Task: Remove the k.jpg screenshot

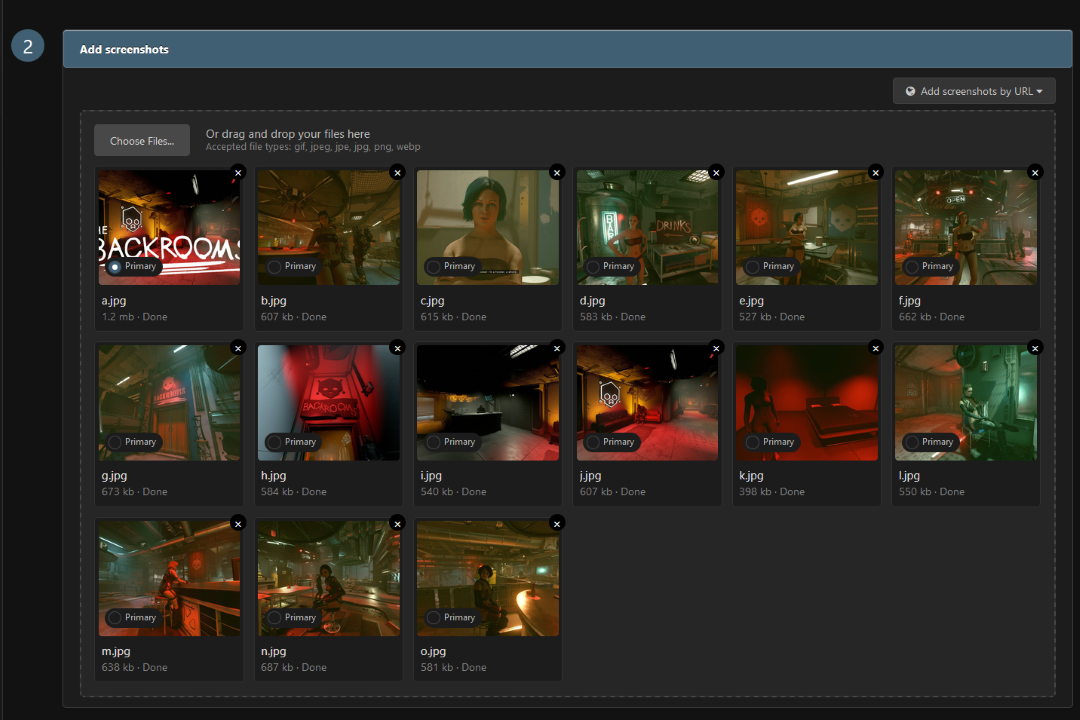Action: pos(876,348)
